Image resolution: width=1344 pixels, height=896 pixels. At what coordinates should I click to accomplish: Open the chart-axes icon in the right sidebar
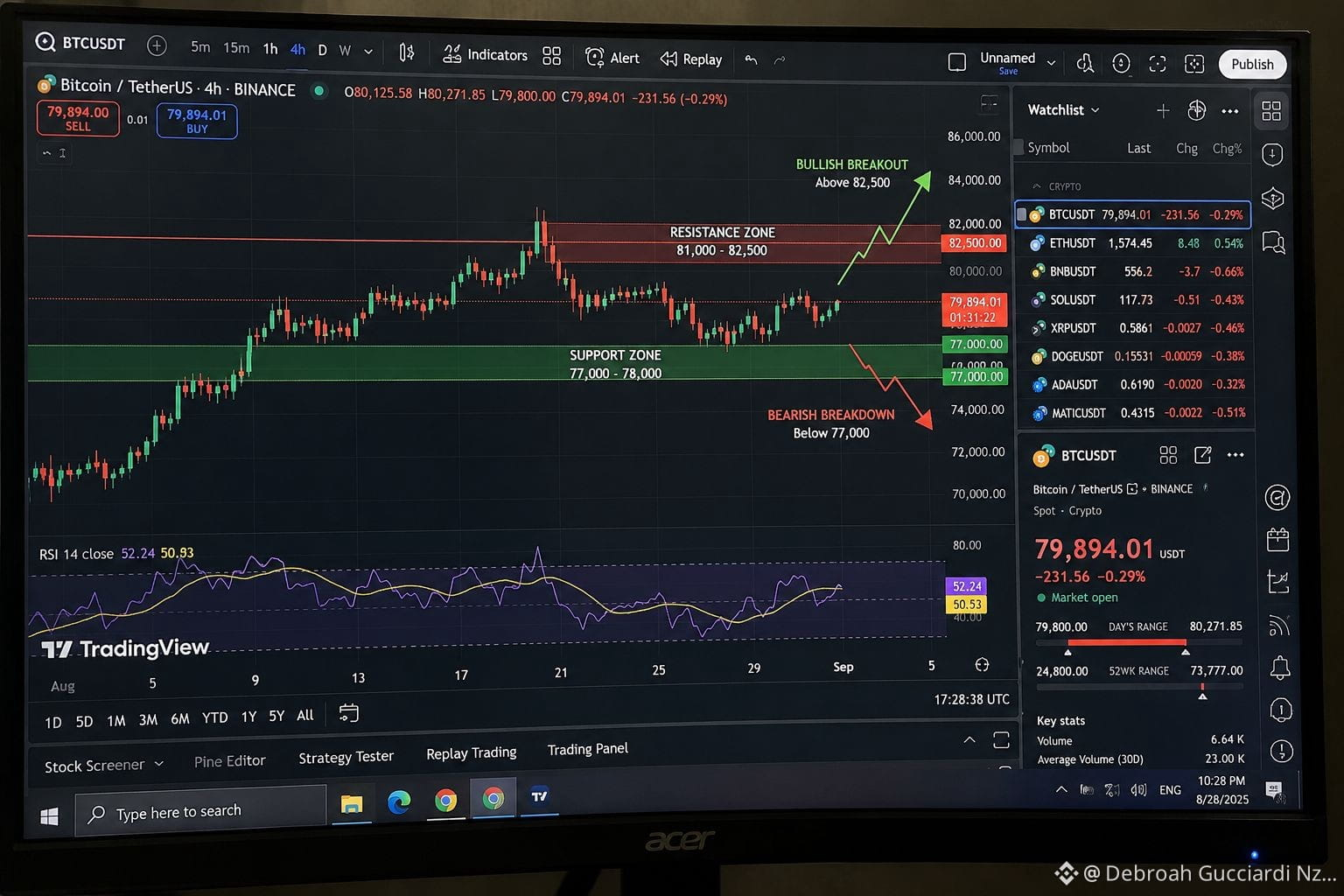[x=1278, y=582]
